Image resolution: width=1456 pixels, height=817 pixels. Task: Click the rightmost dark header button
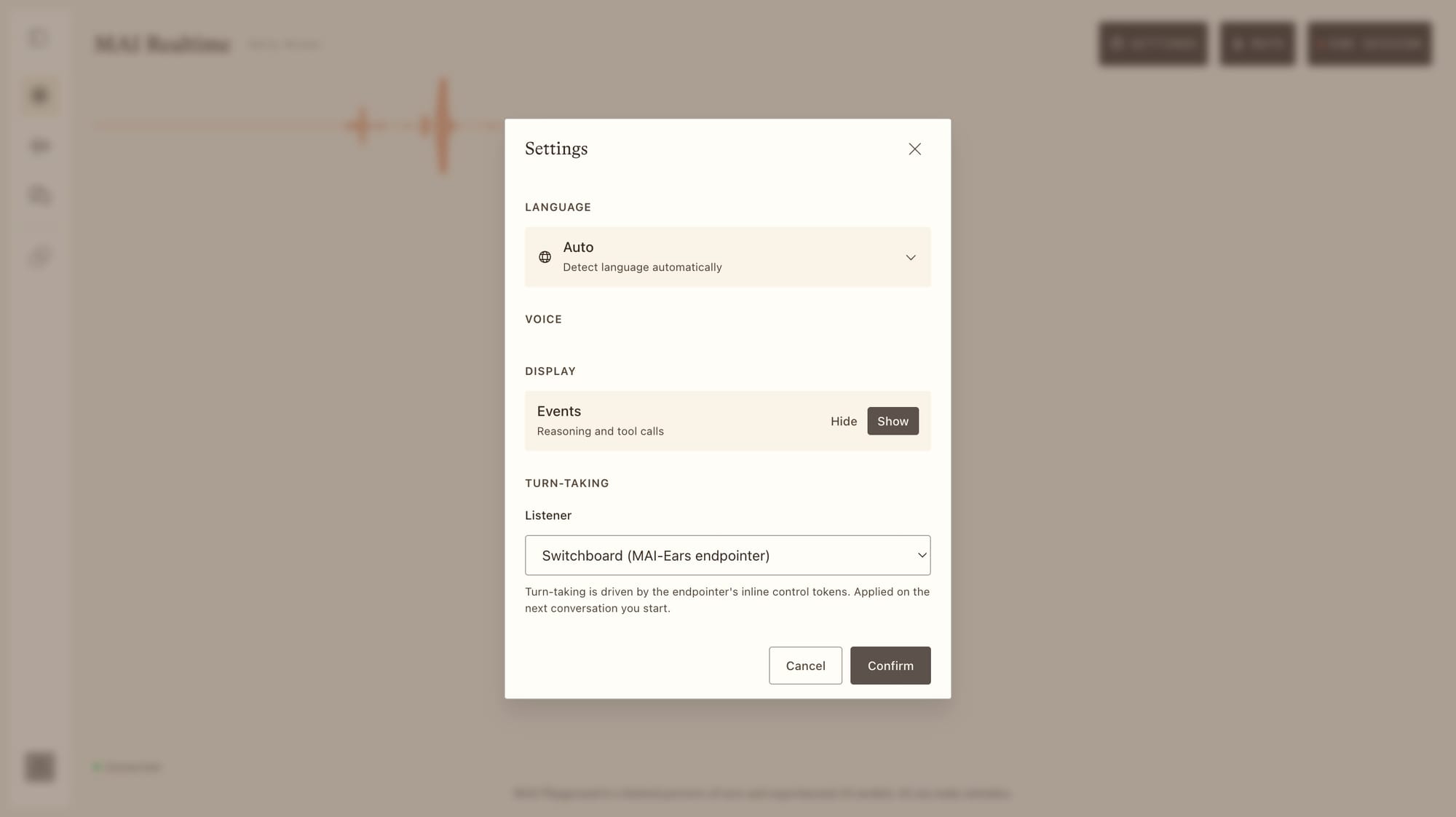click(x=1369, y=44)
